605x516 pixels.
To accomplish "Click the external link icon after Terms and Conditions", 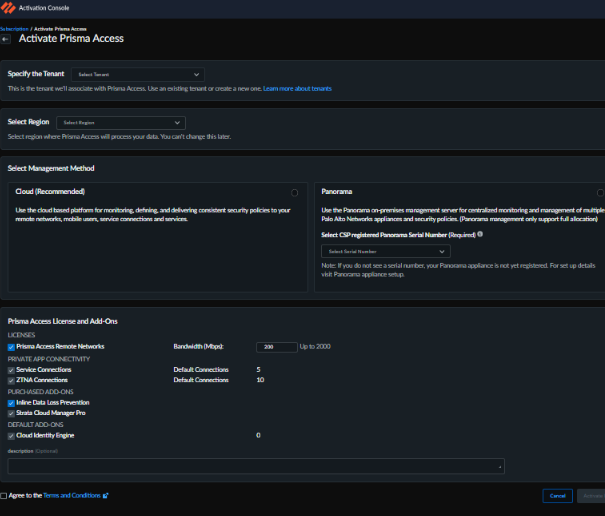I will pos(105,495).
